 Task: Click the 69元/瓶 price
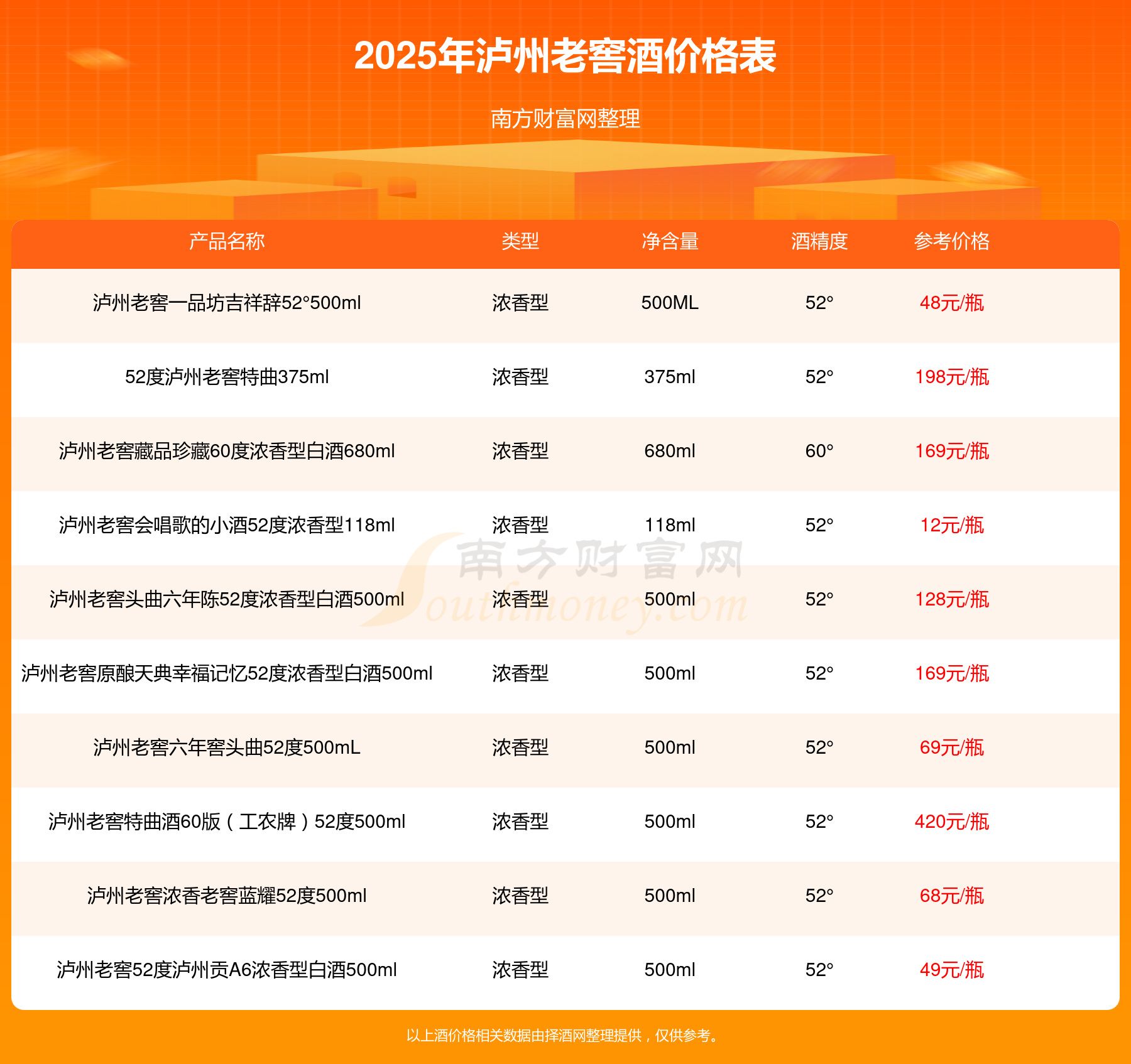[952, 747]
